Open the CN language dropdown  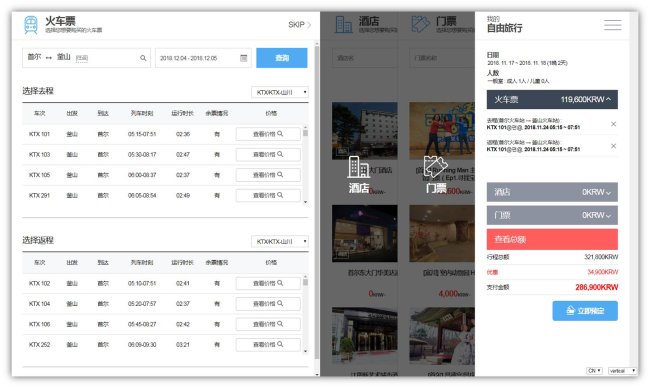pyautogui.click(x=594, y=371)
